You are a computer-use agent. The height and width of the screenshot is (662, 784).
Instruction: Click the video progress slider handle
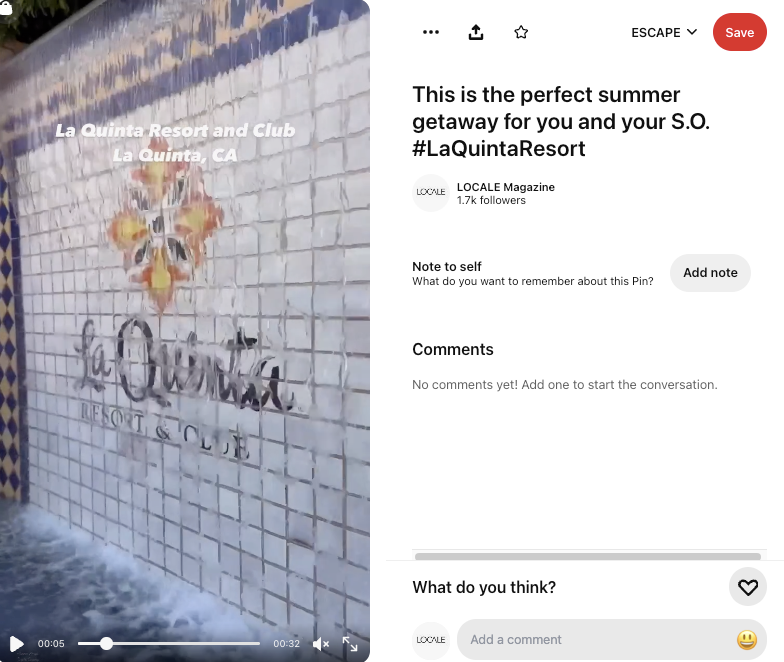point(106,644)
